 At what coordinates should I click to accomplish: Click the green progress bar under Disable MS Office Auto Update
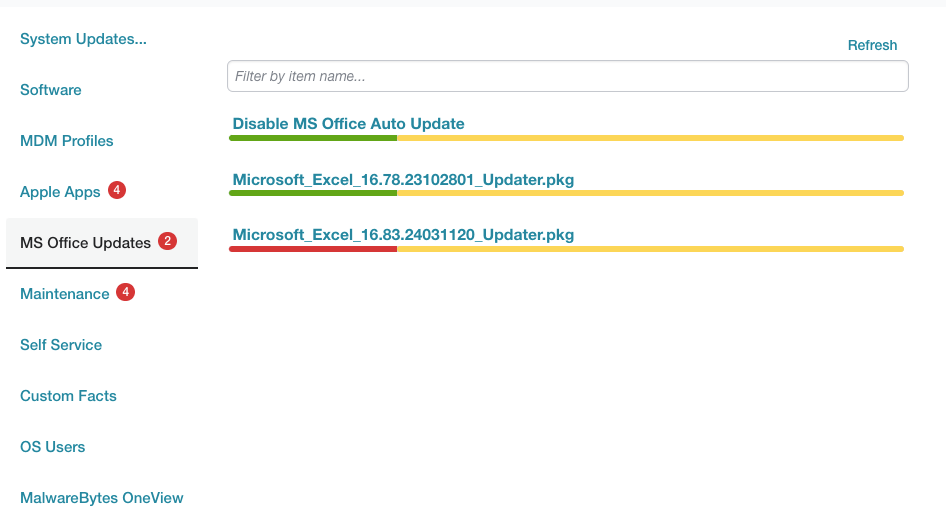(313, 138)
